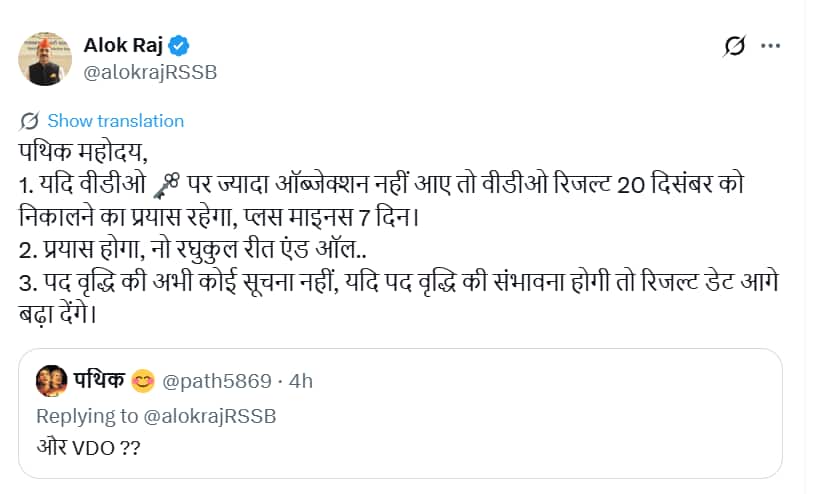Click the Grok icon beside the three-dot menu
The width and height of the screenshot is (826, 494).
click(734, 46)
